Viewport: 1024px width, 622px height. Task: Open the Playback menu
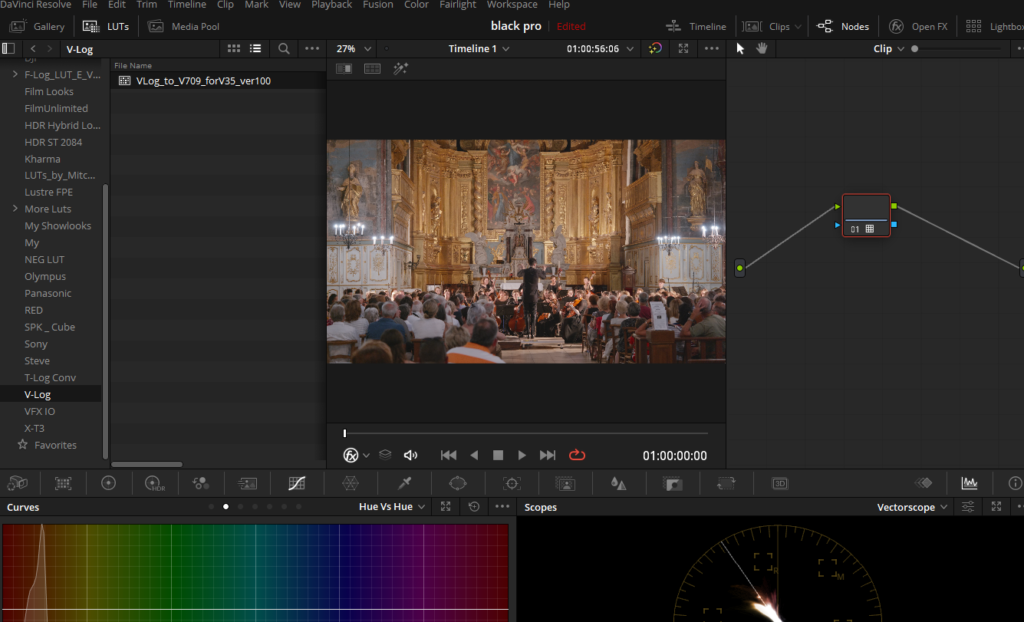click(331, 5)
